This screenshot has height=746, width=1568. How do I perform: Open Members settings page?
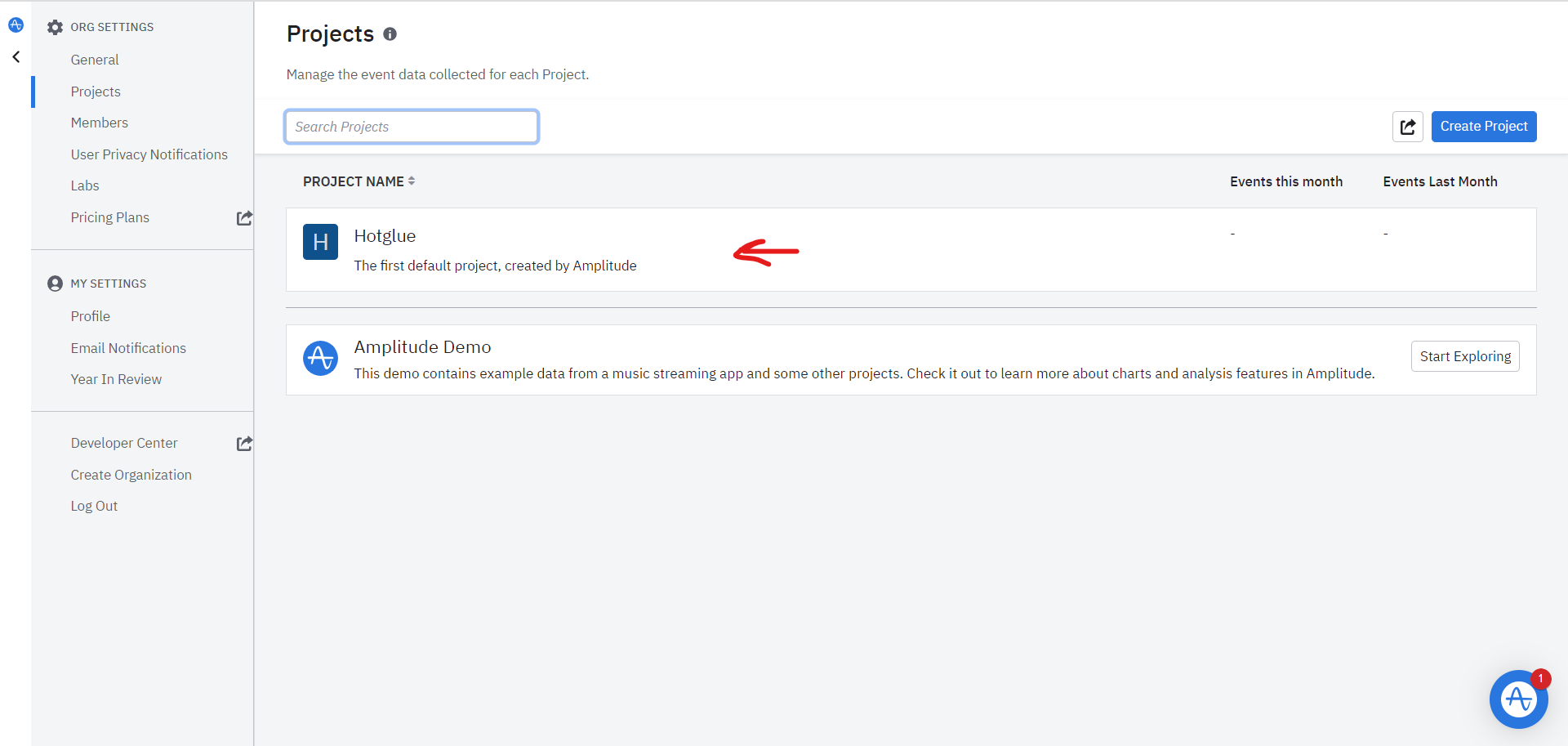(x=100, y=123)
